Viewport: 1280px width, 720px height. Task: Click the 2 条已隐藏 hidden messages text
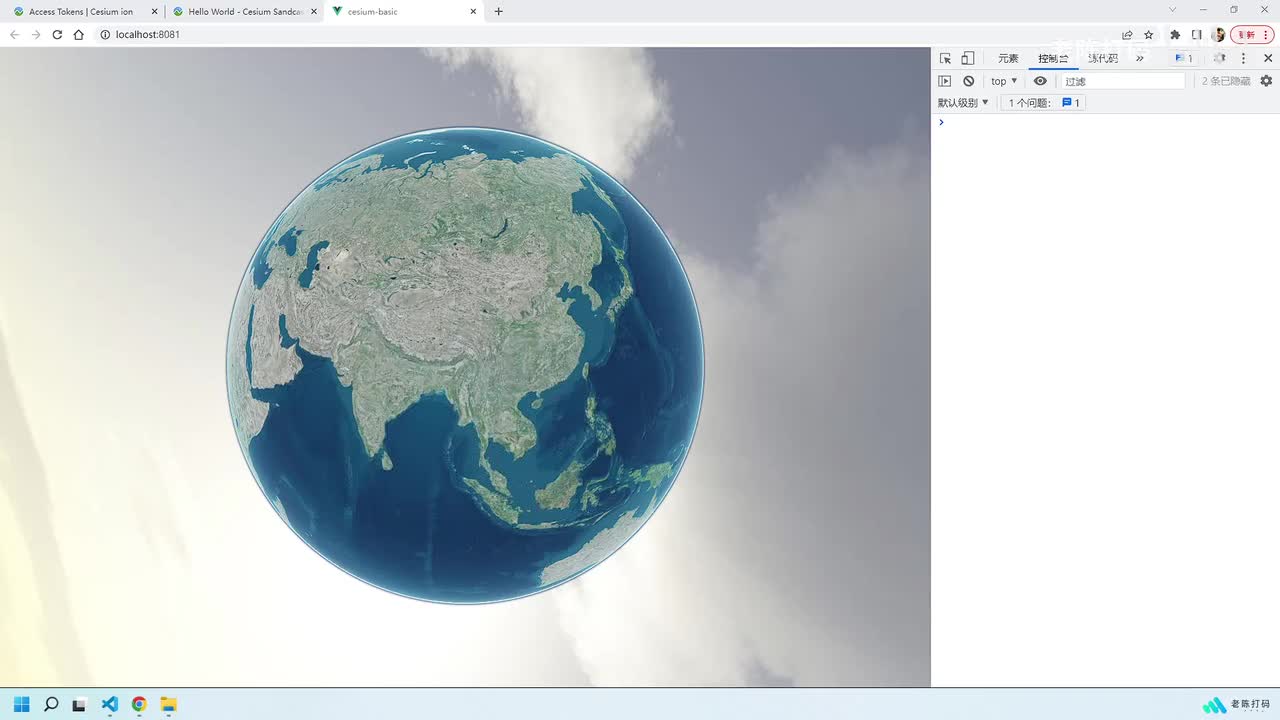1226,81
